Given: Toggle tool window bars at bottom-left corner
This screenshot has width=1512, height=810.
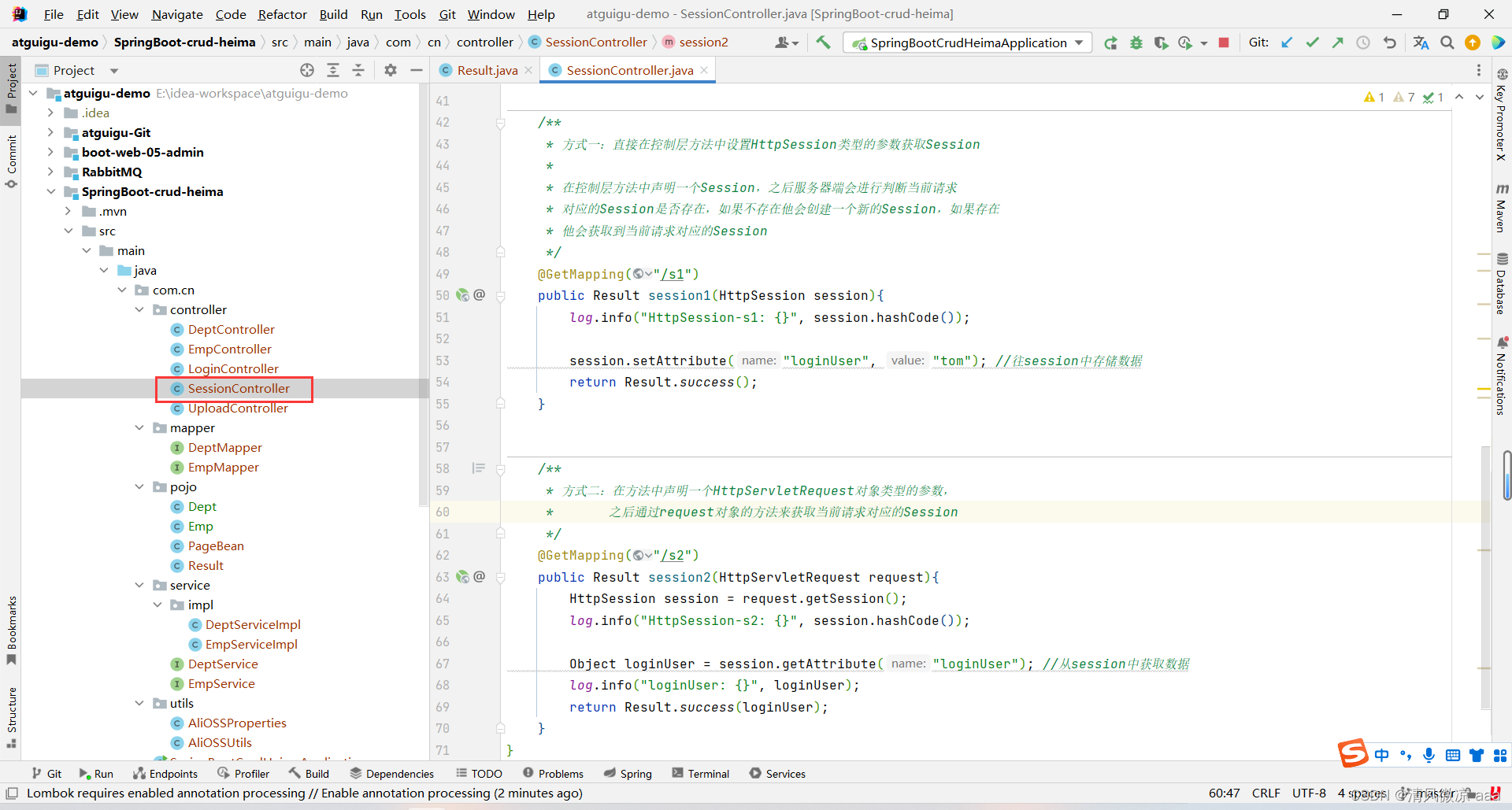Looking at the screenshot, I should point(12,793).
